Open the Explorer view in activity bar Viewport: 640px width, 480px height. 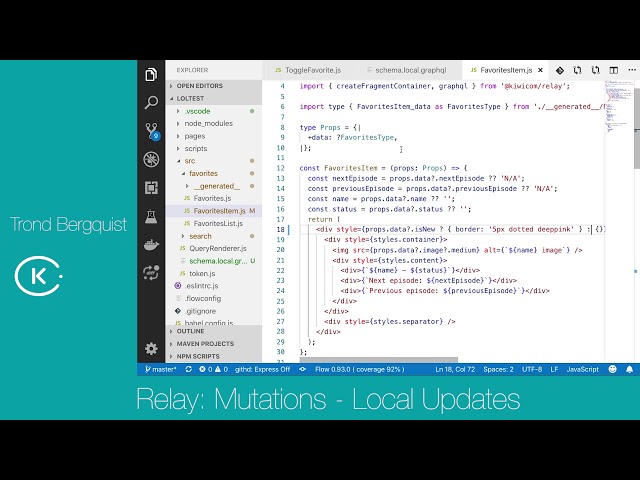point(151,75)
